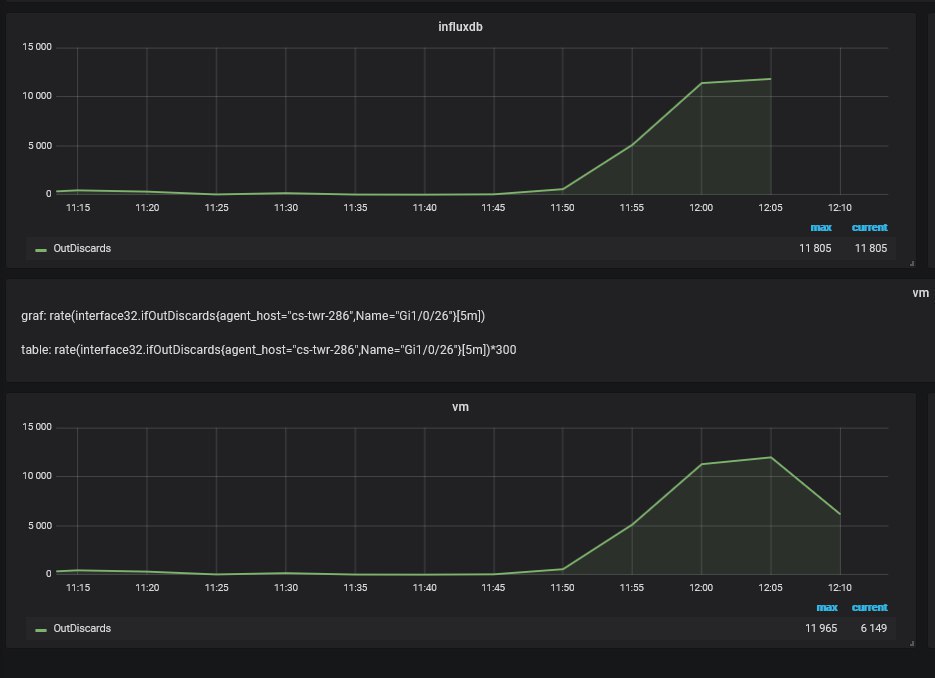
Task: Click the green swatch in vm legend
Action: [x=41, y=630]
